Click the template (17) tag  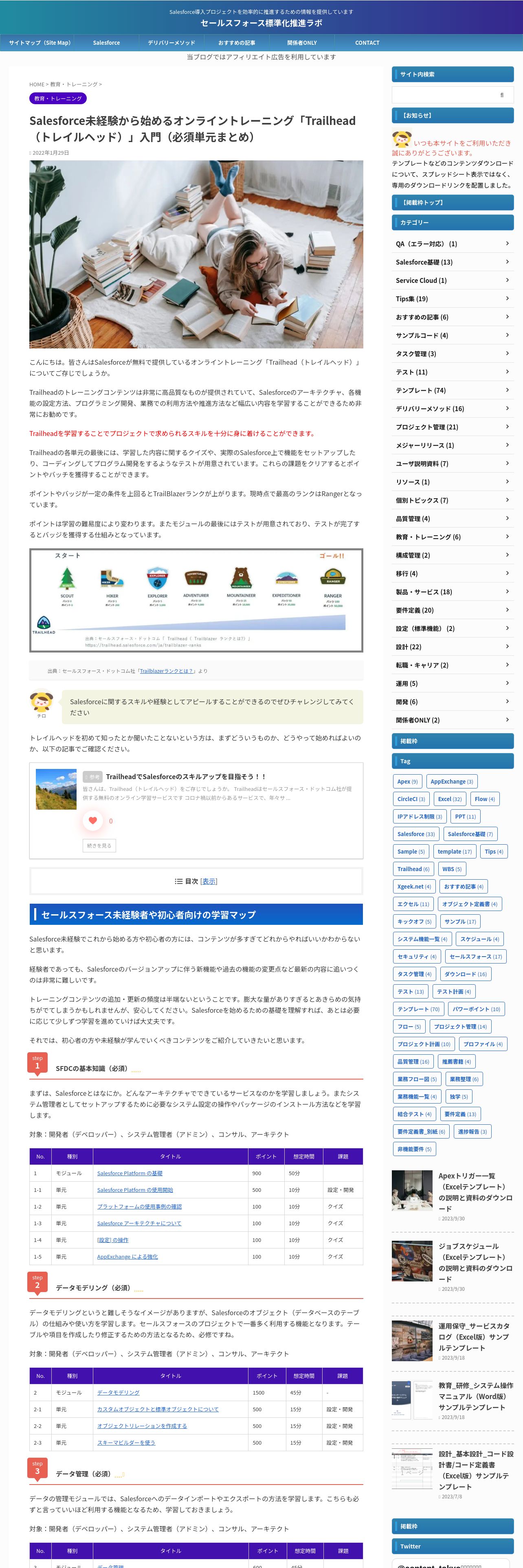click(x=455, y=852)
